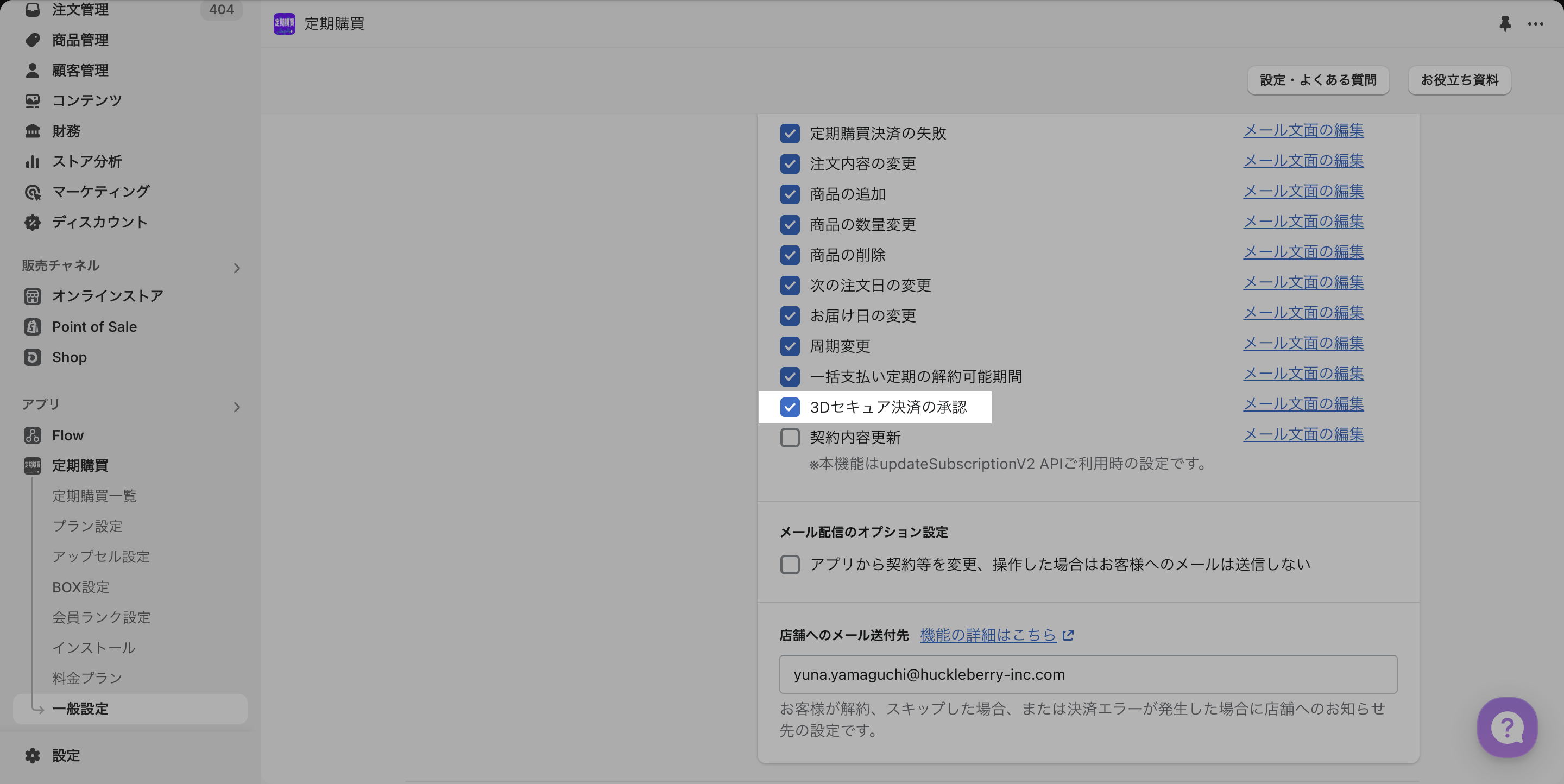Click the Flow app icon in sidebar
This screenshot has width=1564, height=784.
coord(32,435)
